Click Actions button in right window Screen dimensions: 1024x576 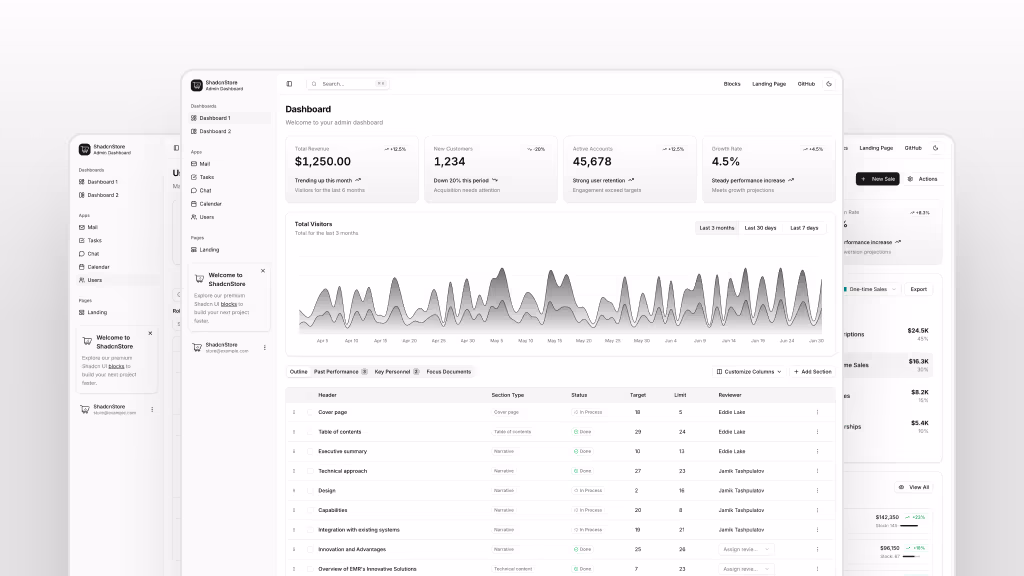pyautogui.click(x=923, y=179)
